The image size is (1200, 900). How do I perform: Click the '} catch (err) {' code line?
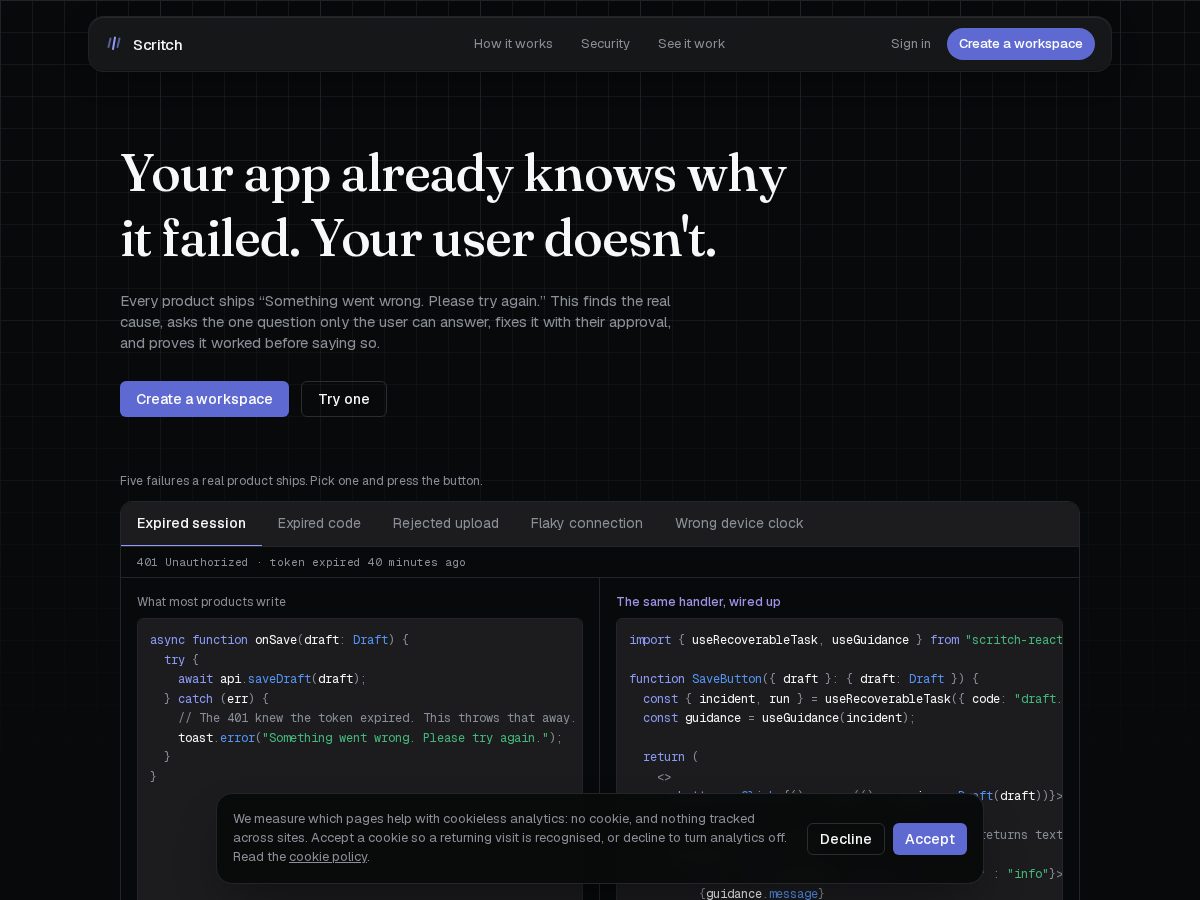click(216, 699)
